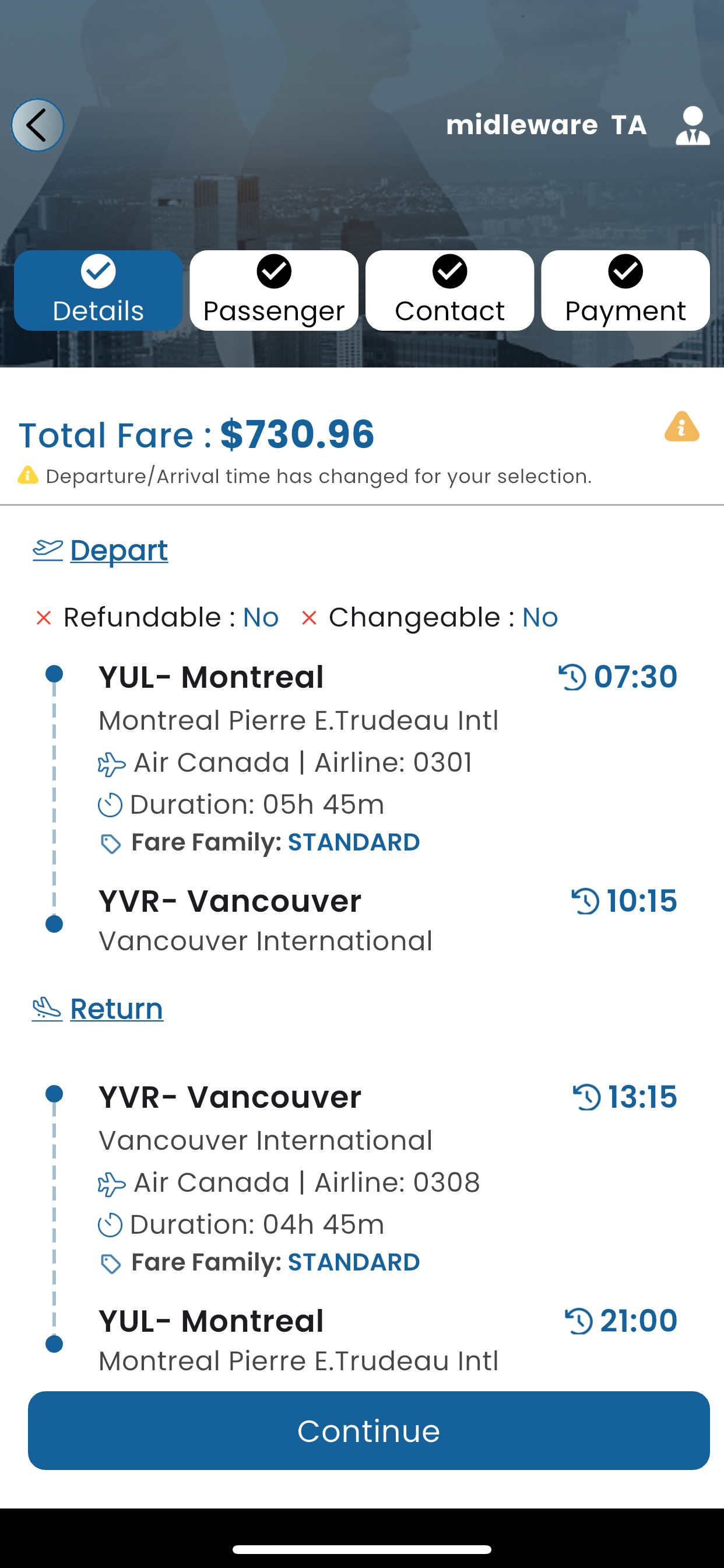Tap the clock icon beside 10:15
The width and height of the screenshot is (724, 1568).
click(x=585, y=901)
